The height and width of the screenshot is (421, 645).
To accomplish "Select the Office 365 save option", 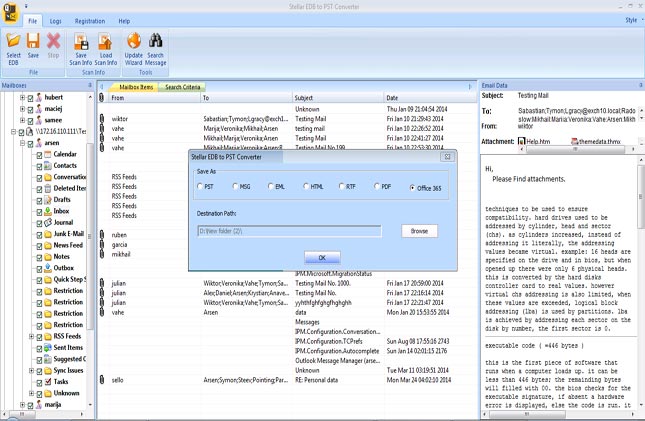I will click(x=412, y=188).
